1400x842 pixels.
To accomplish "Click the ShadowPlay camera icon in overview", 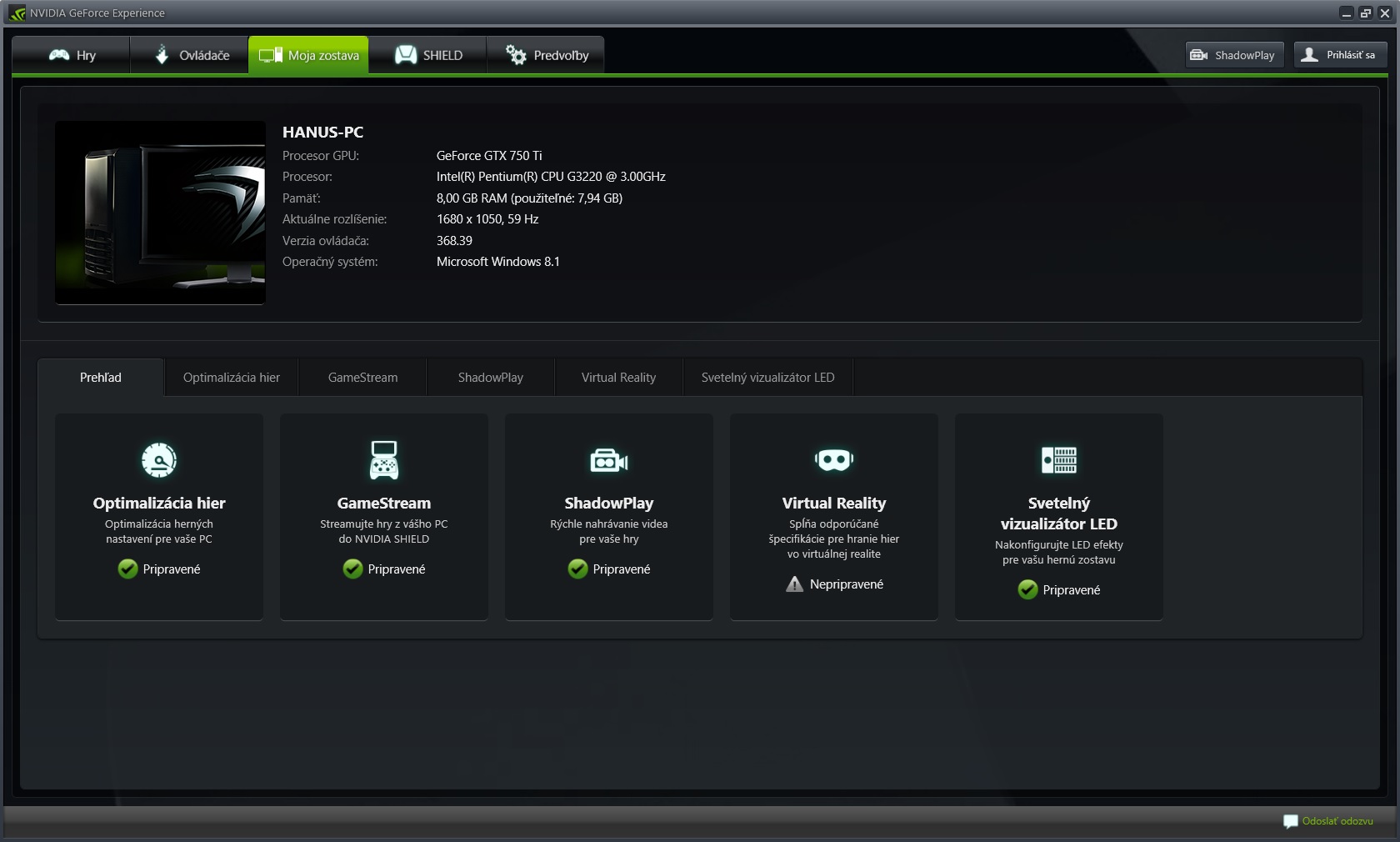I will (x=608, y=460).
